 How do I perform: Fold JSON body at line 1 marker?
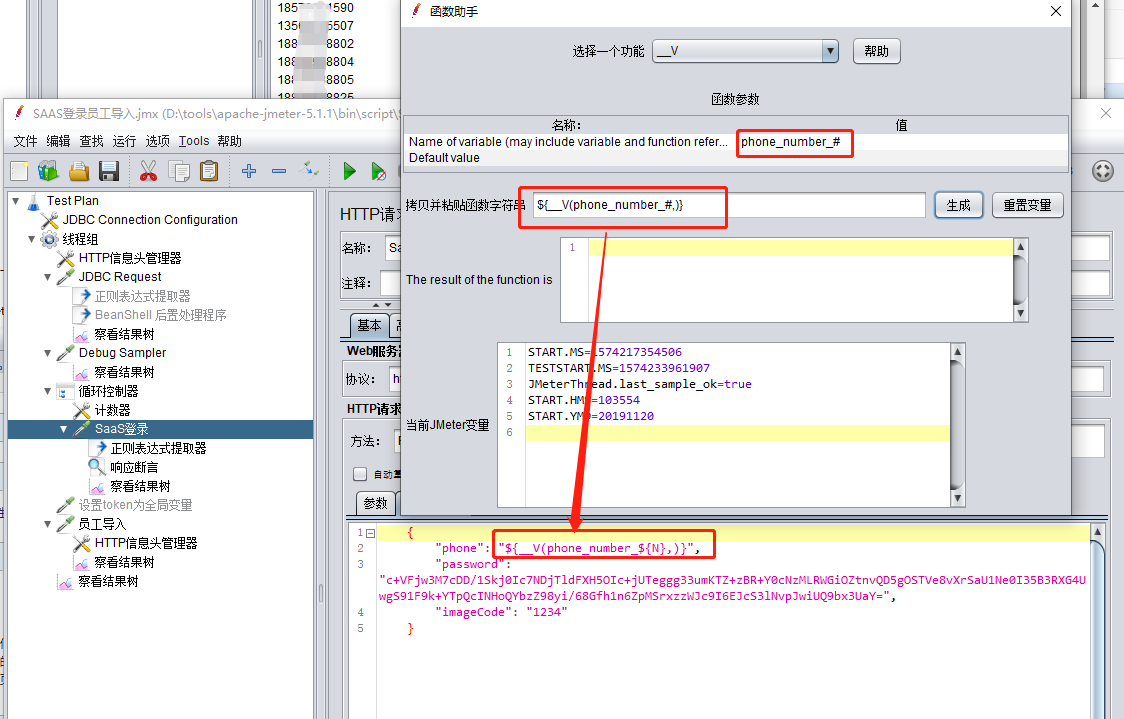coord(371,533)
